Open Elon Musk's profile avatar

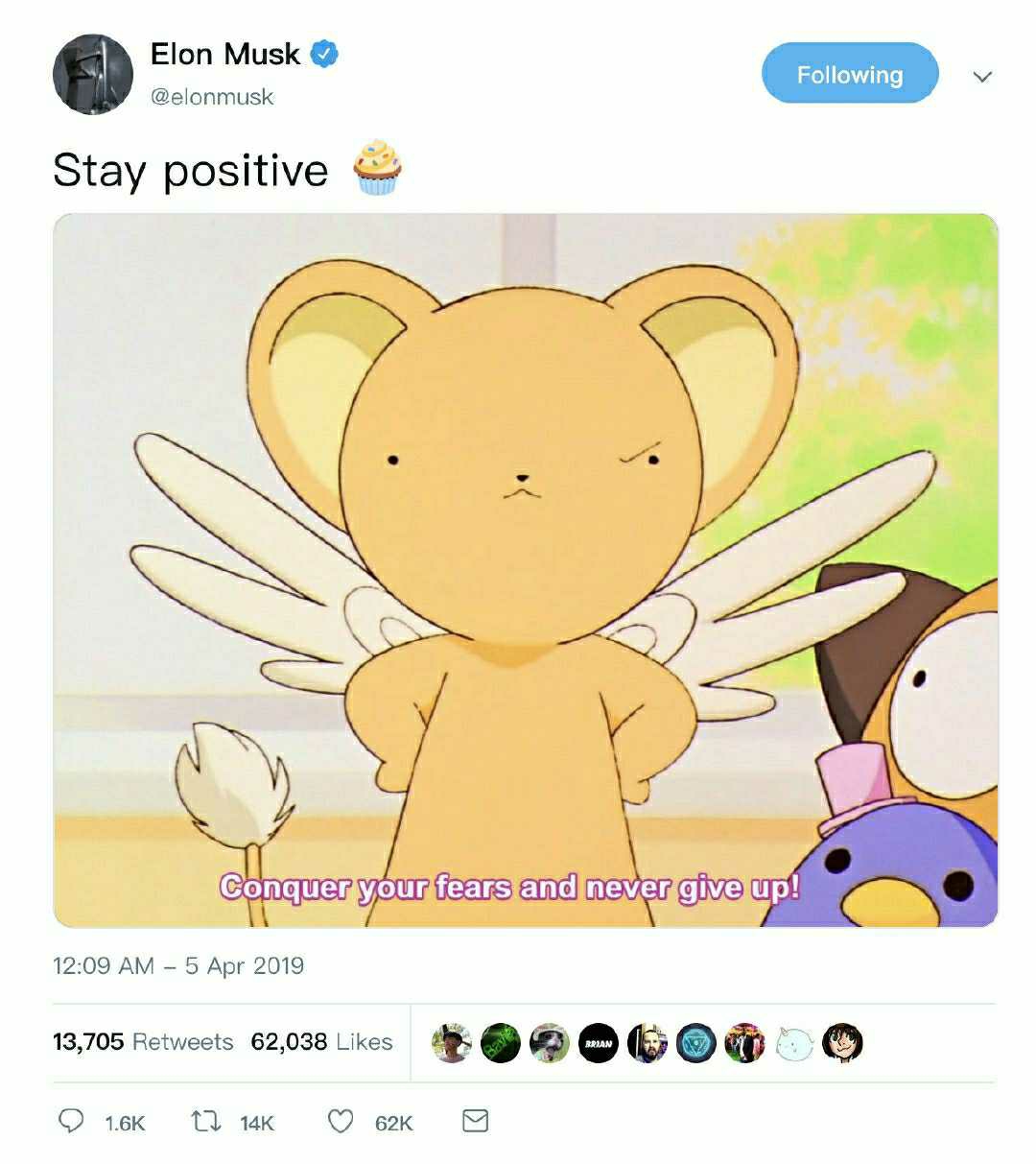click(92, 74)
